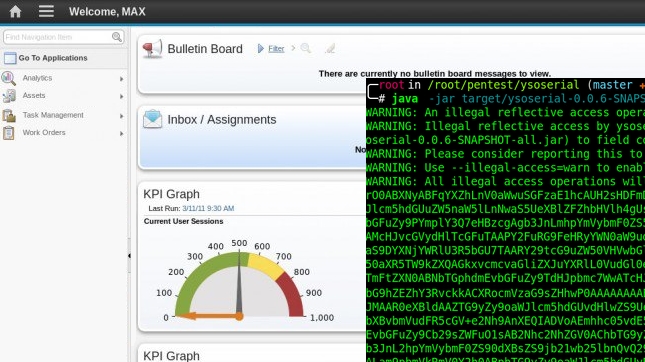The width and height of the screenshot is (645, 362).
Task: Click the second KPI Graph heading below
Action: tap(172, 355)
